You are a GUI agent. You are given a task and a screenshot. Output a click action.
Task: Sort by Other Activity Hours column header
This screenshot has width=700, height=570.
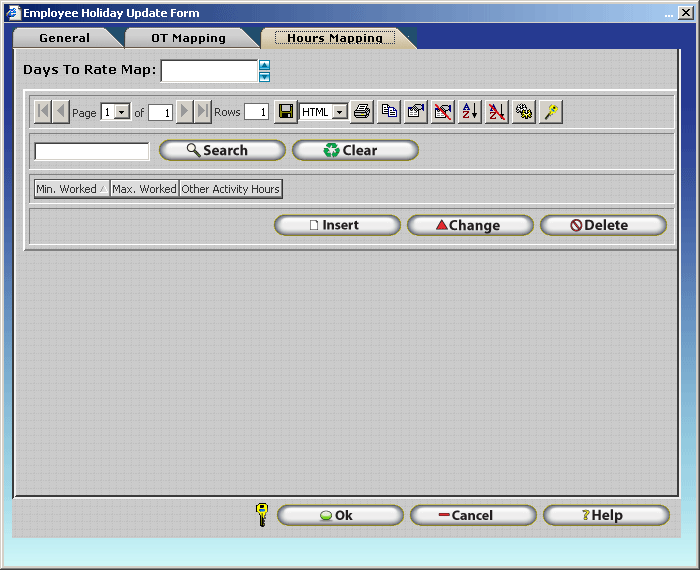[230, 189]
